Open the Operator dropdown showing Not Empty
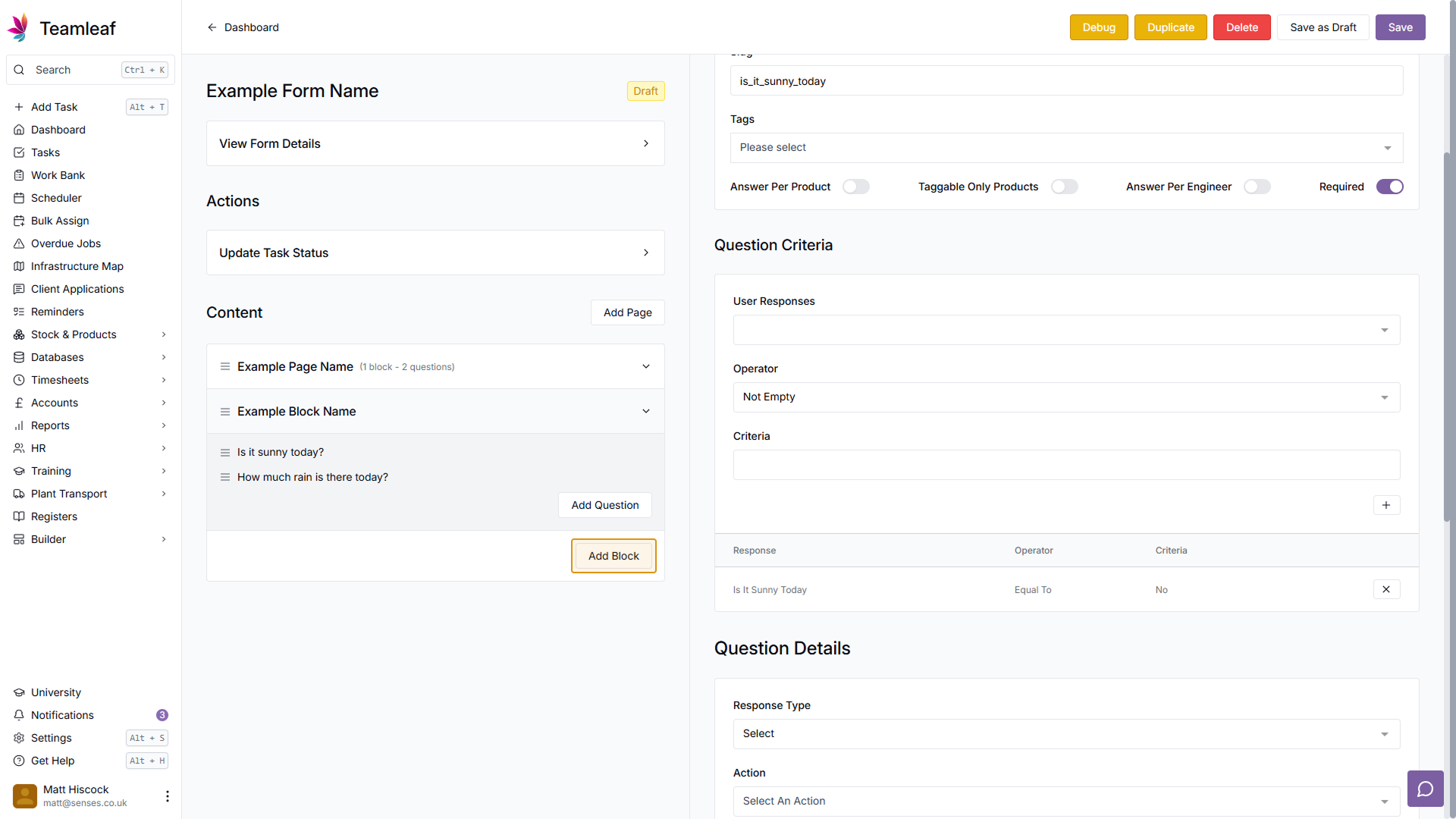Screen dimensions: 1456x819 click(x=1065, y=397)
